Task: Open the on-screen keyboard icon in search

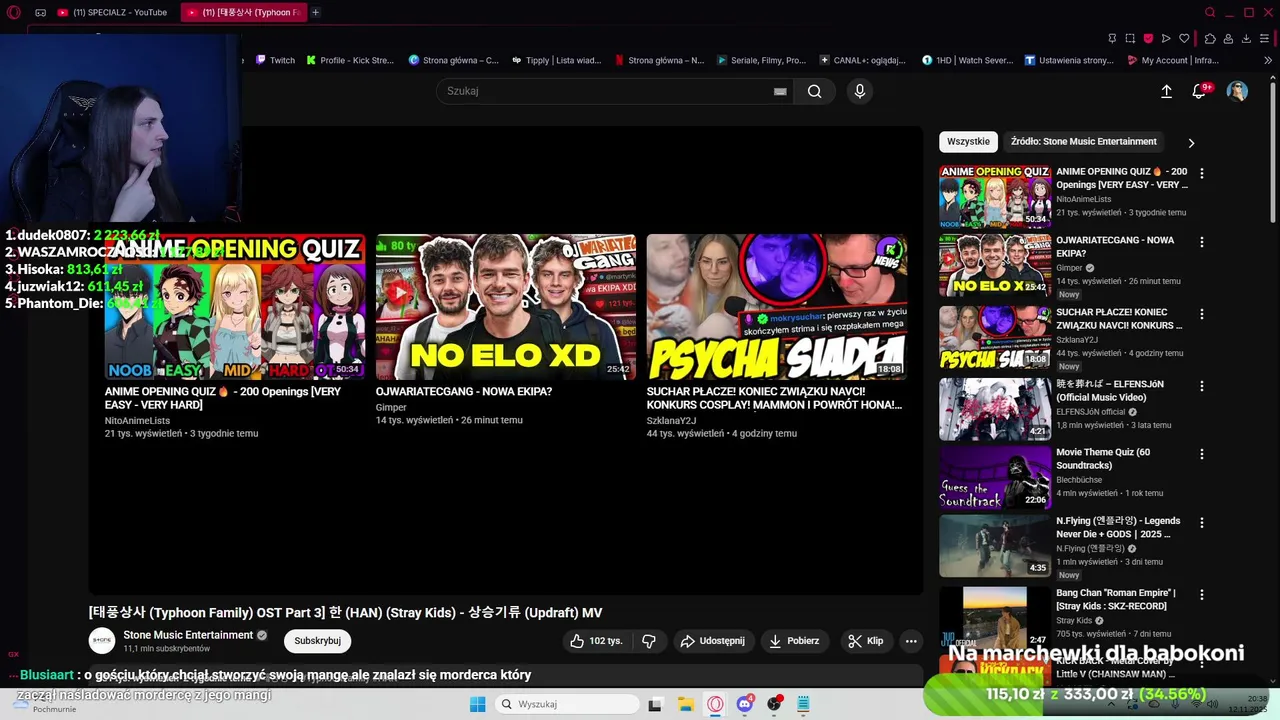Action: coord(780,91)
